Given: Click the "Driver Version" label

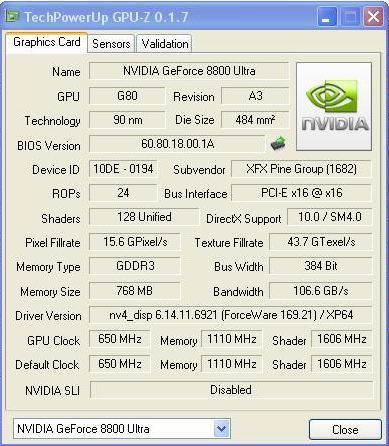Looking at the screenshot, I should pos(48,316).
